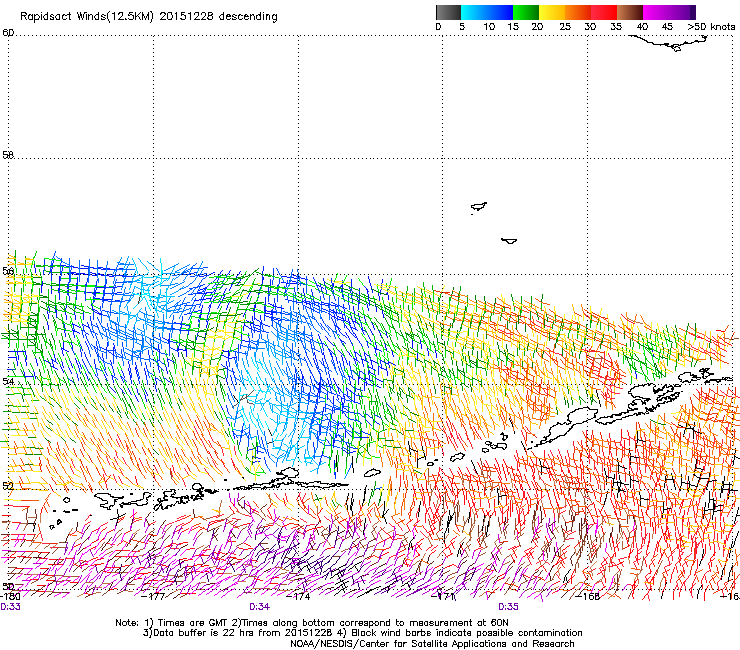Click the gray 0-5 knots color band
This screenshot has width=740, height=650.
coord(448,12)
